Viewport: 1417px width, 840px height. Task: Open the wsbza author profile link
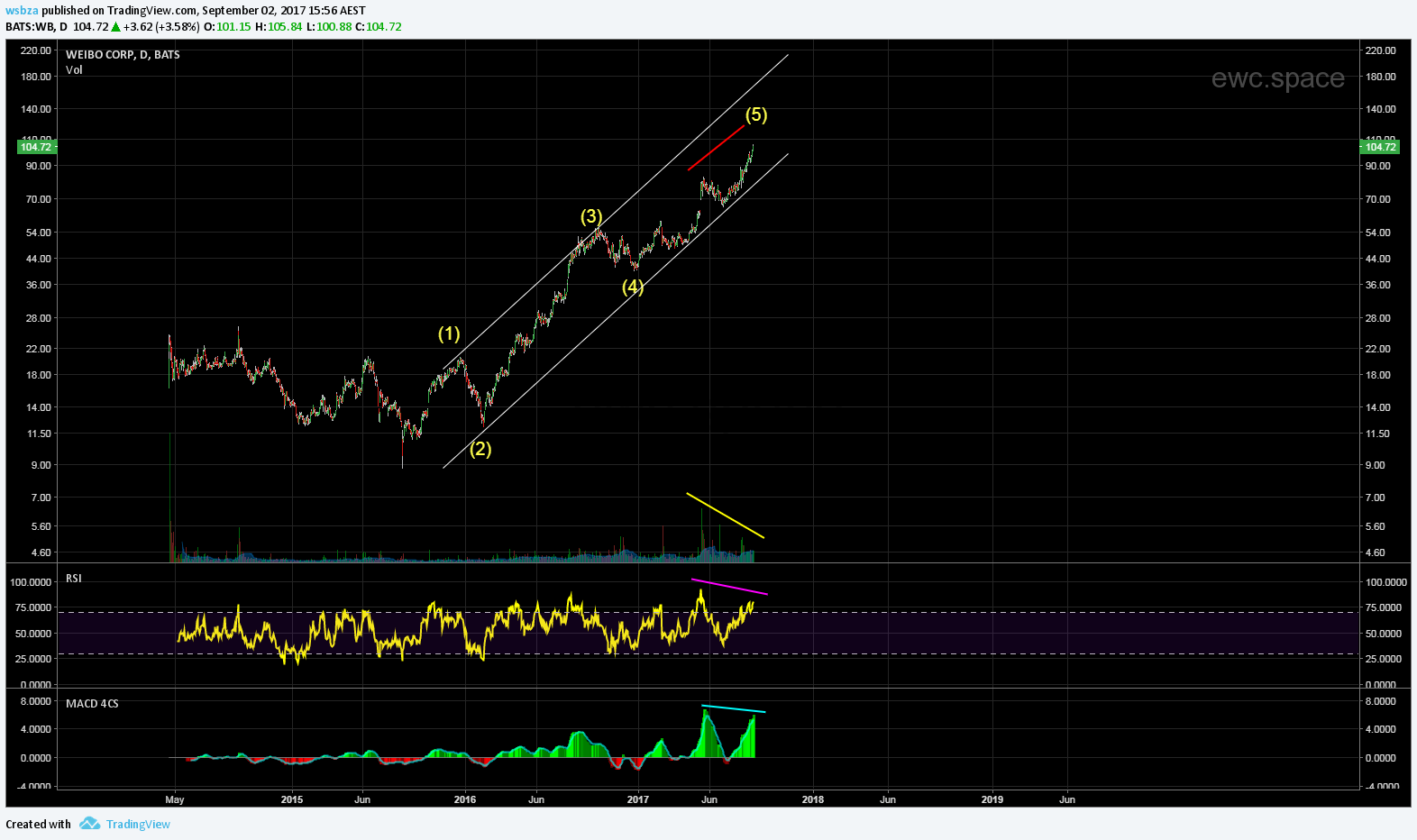tap(22, 11)
